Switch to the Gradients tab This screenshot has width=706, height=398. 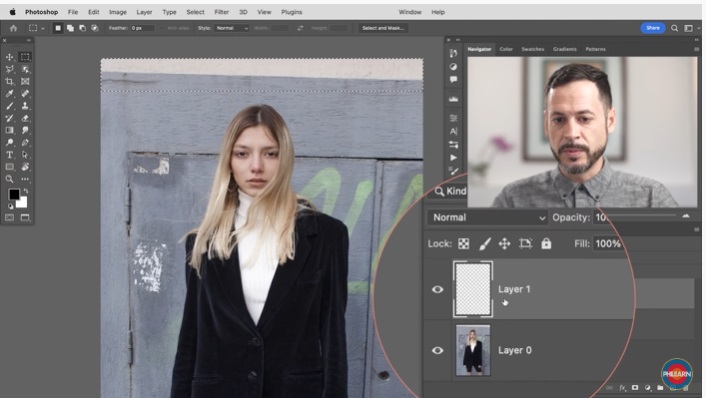pos(565,49)
